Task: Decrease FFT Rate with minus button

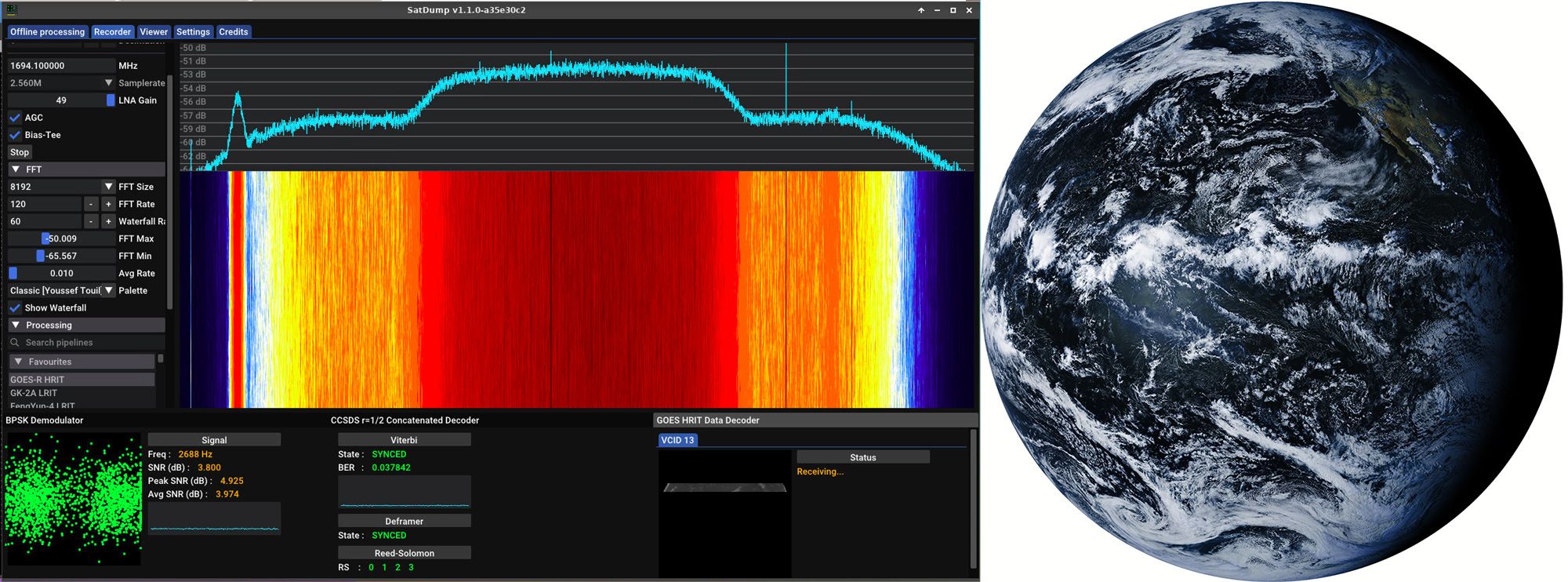Action: (91, 204)
